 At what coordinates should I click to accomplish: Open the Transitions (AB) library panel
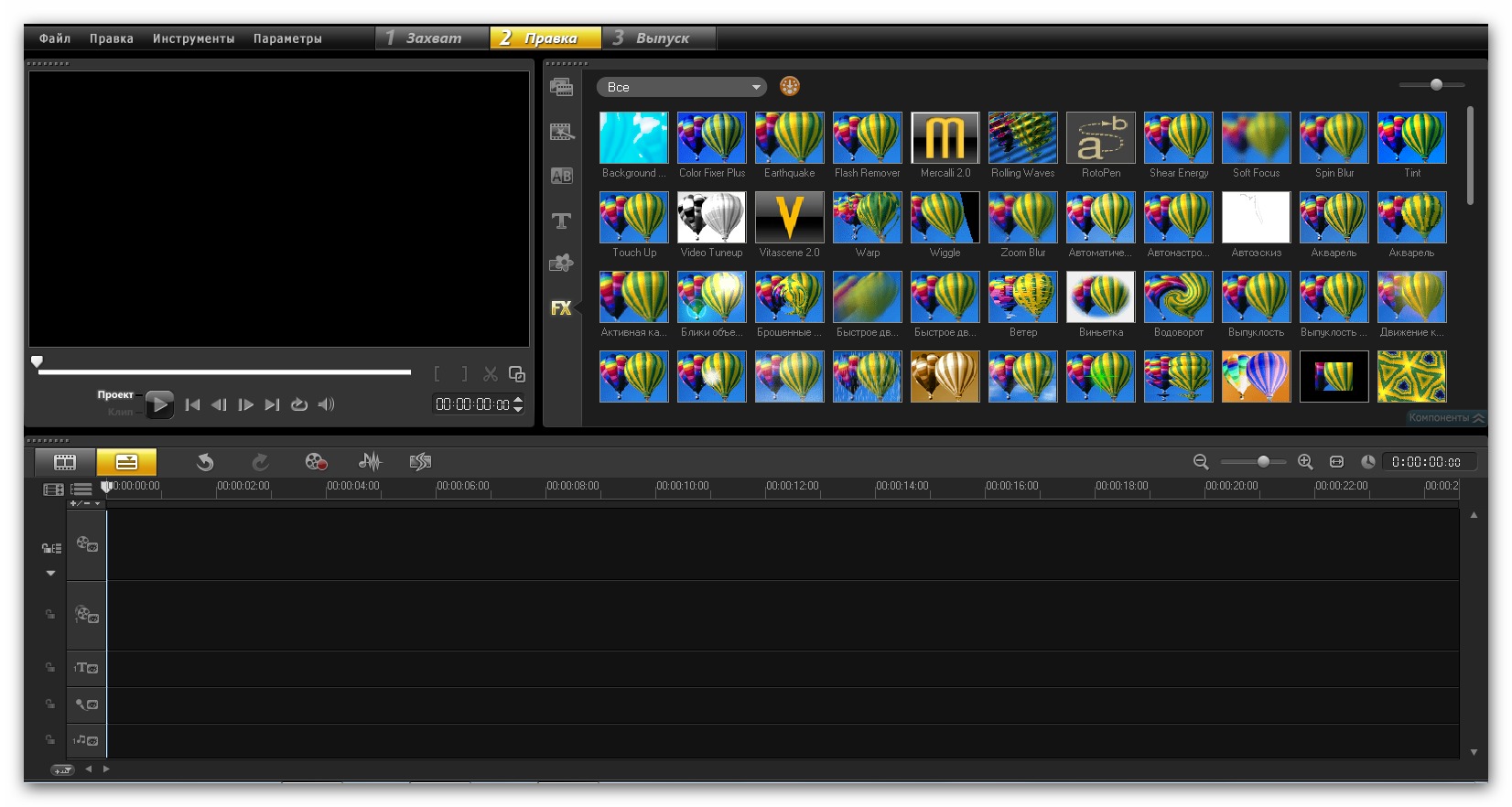tap(561, 176)
